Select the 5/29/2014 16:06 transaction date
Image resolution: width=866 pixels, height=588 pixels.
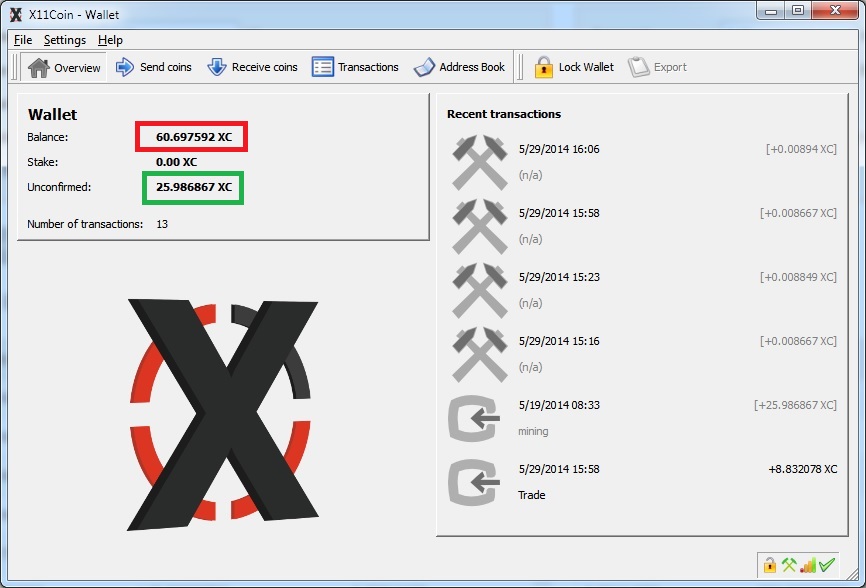559,149
